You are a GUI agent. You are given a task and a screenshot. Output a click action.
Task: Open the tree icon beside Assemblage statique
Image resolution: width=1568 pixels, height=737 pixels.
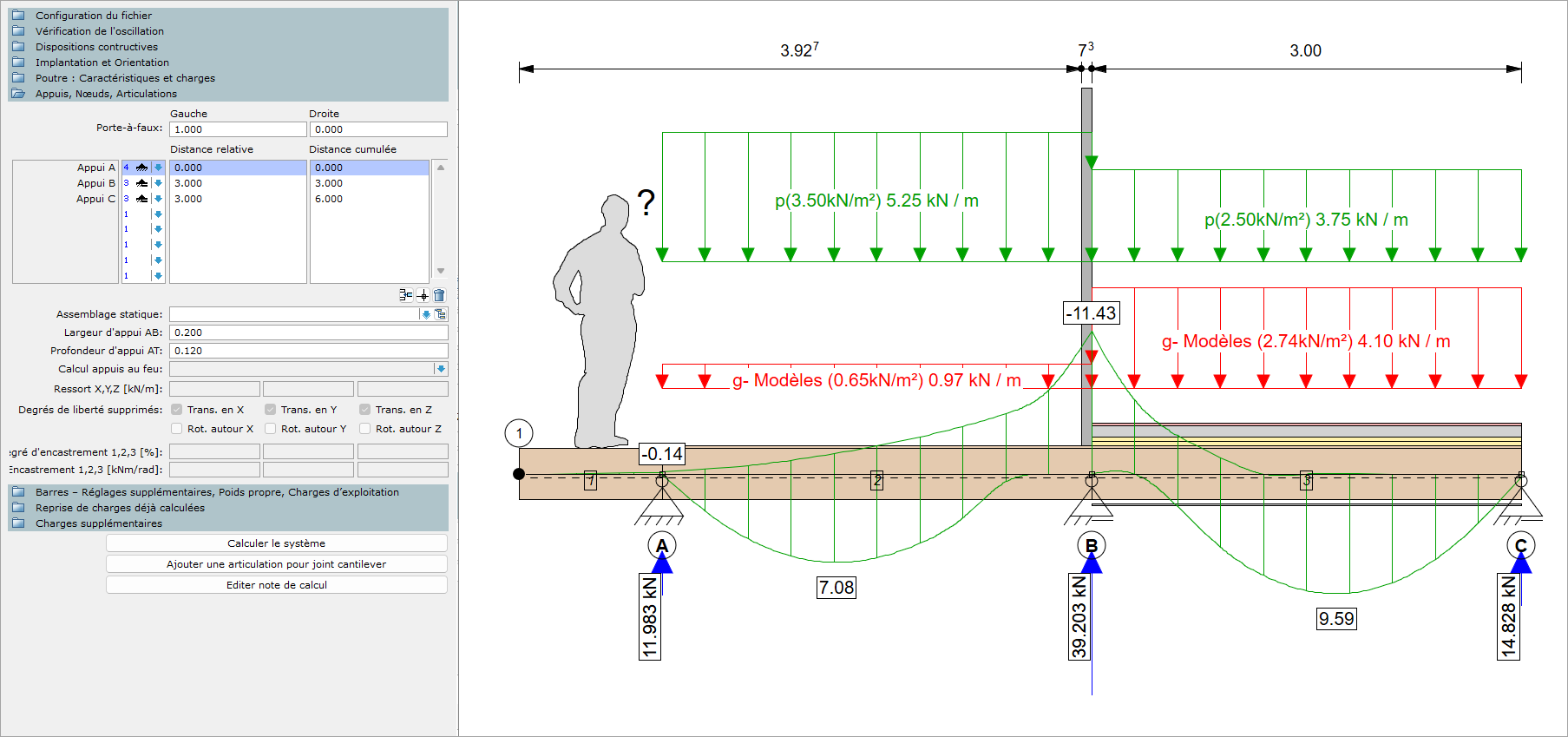click(441, 314)
